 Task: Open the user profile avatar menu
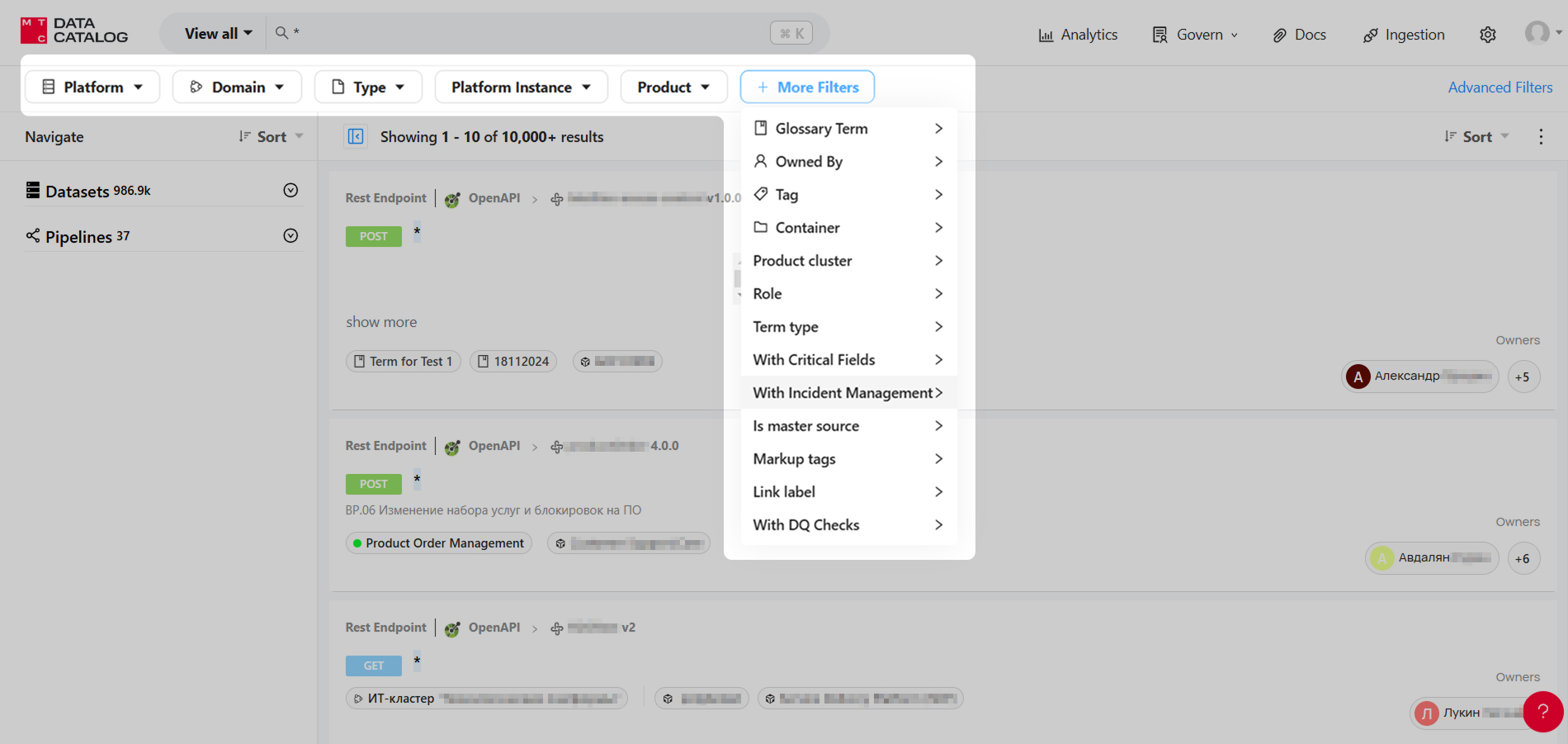[x=1541, y=33]
